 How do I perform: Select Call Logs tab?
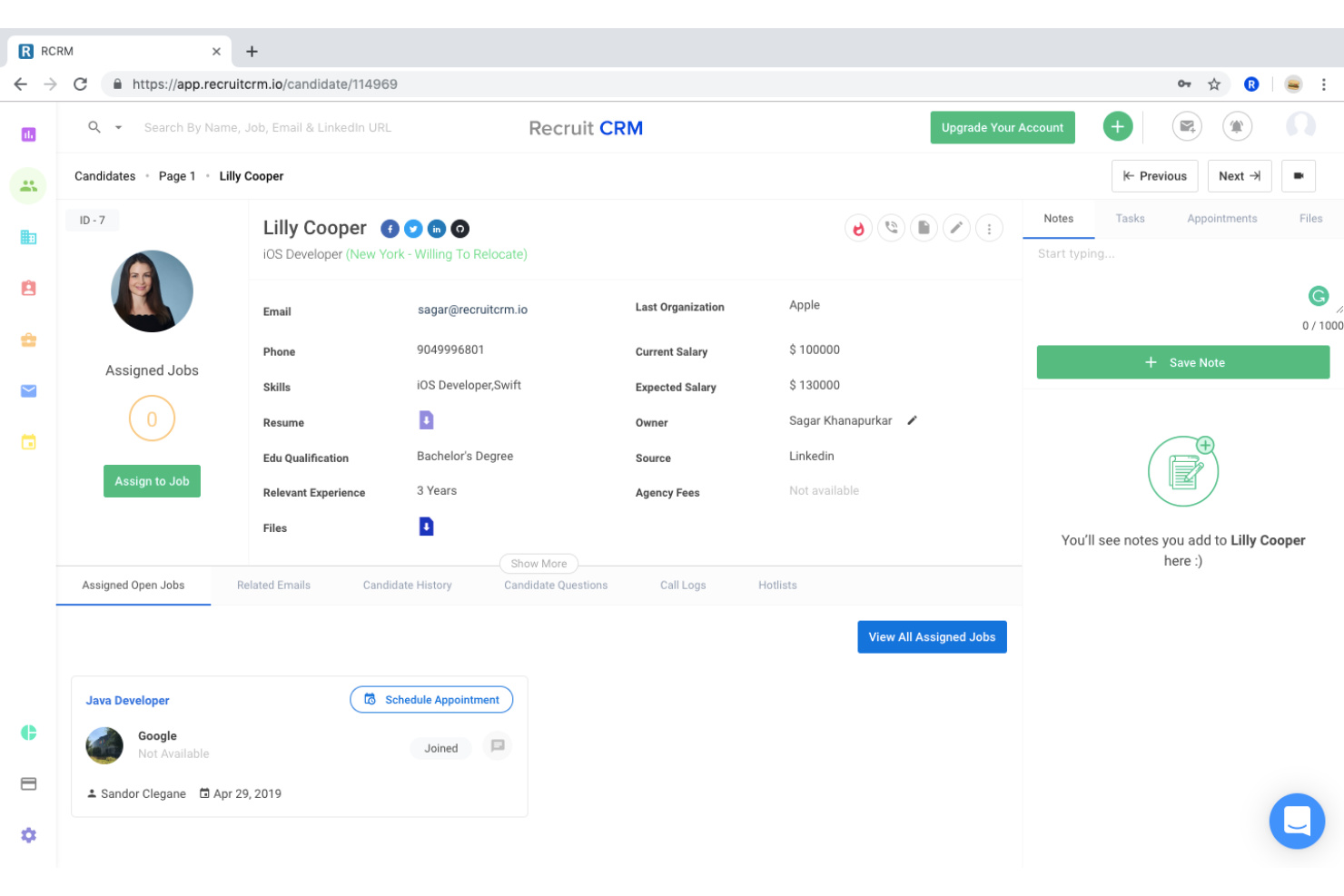(683, 586)
